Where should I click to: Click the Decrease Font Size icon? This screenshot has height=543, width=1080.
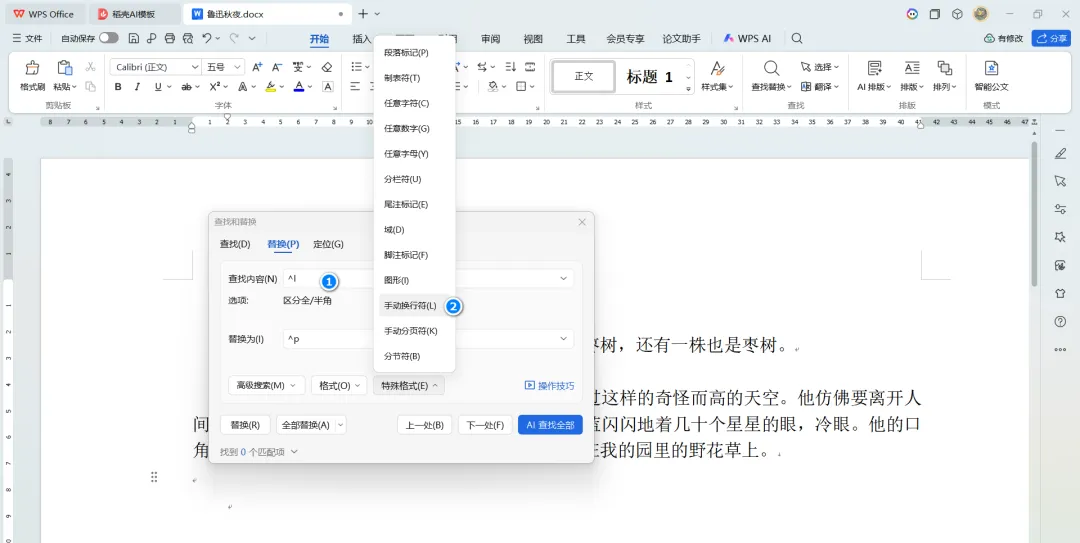(277, 67)
